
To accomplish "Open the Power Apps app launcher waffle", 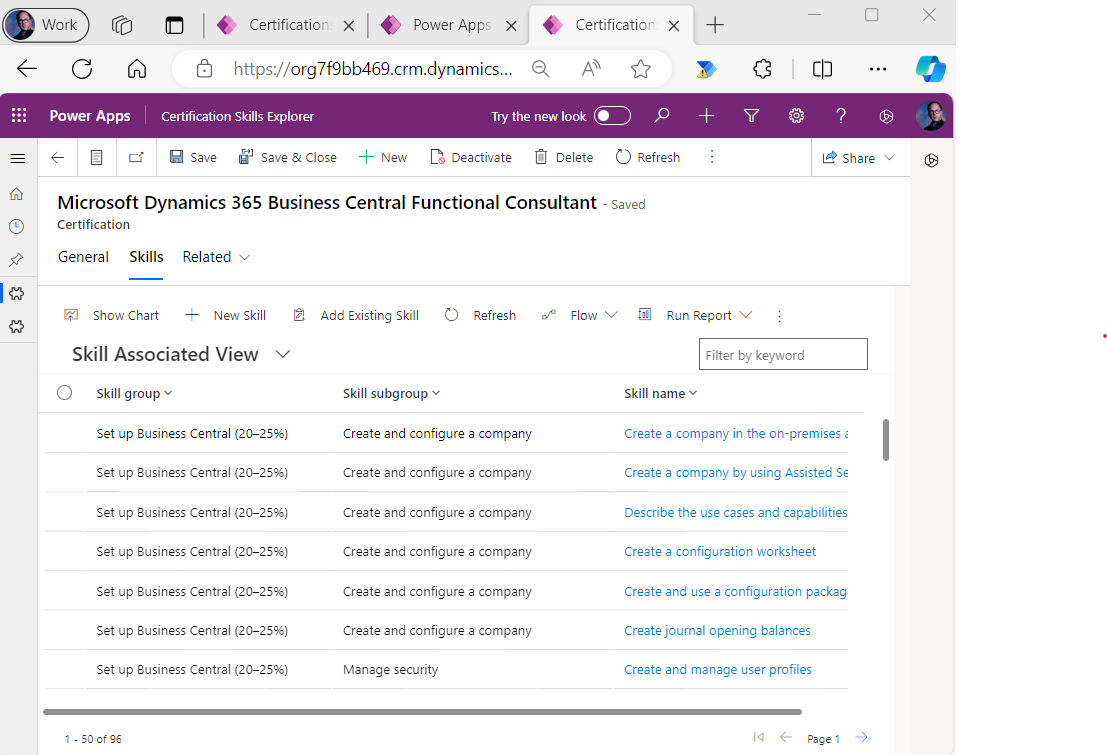I will pos(19,116).
